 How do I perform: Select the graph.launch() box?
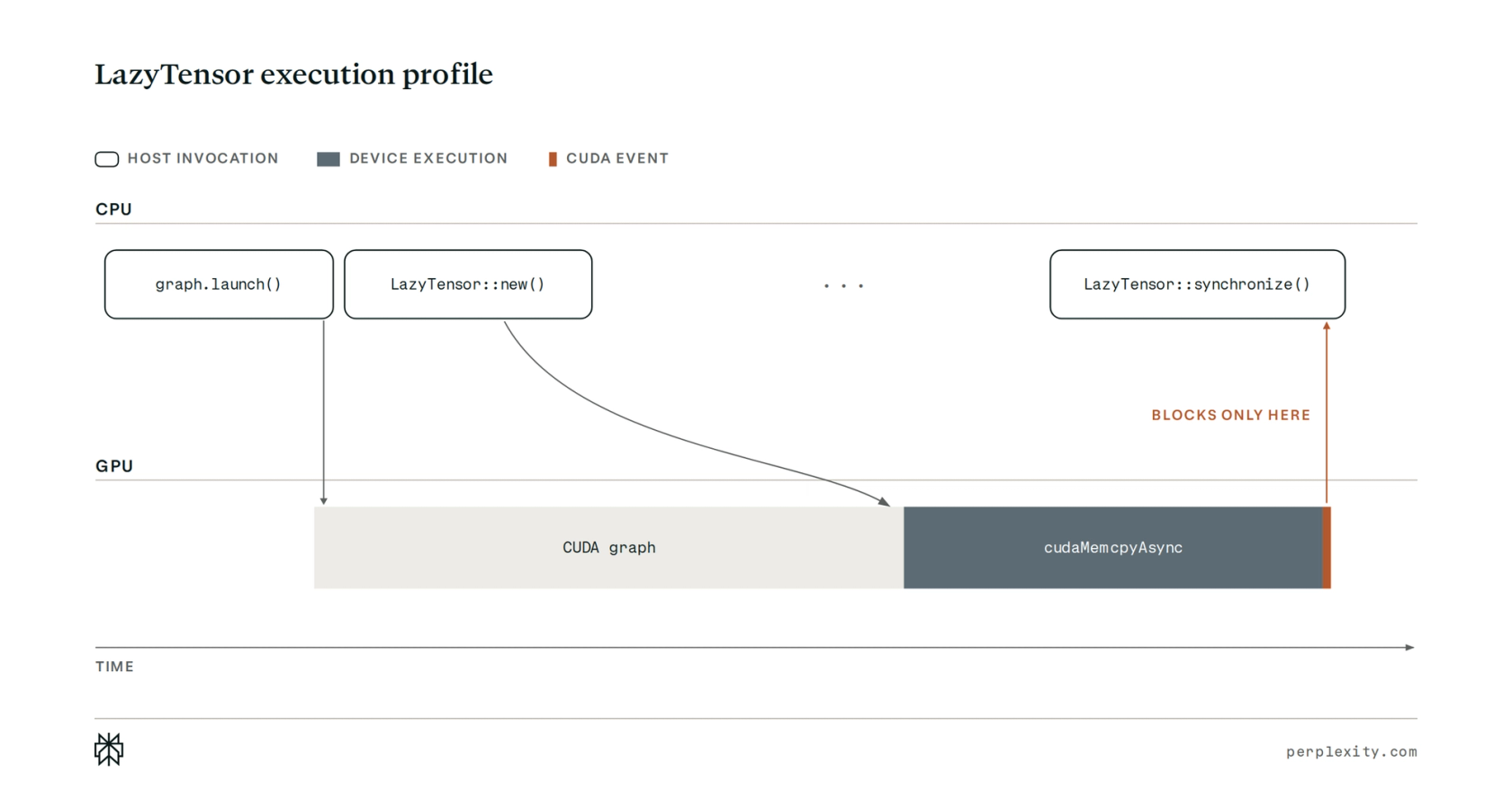(219, 284)
